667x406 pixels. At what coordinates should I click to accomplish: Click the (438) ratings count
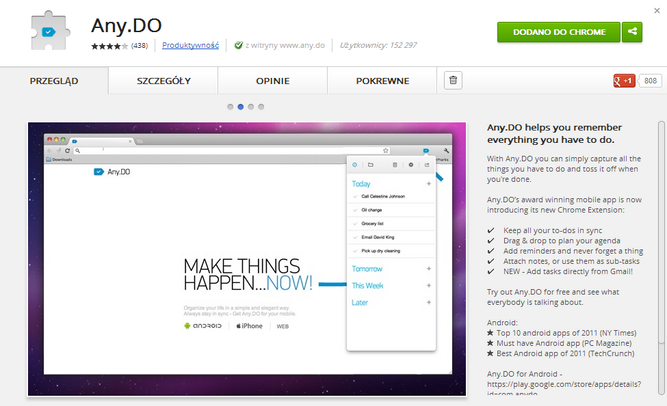pyautogui.click(x=139, y=46)
